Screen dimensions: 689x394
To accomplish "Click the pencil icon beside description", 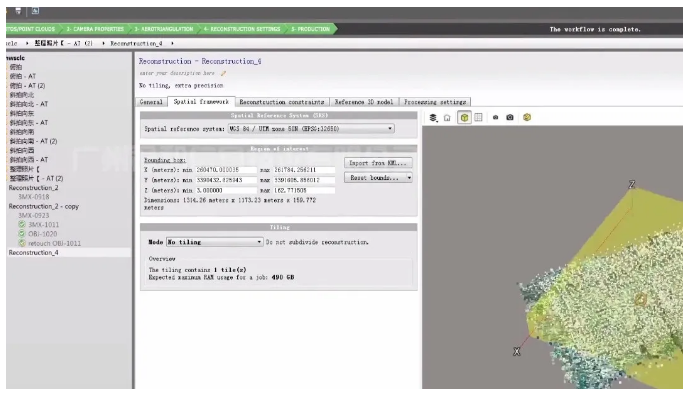I will 223,73.
